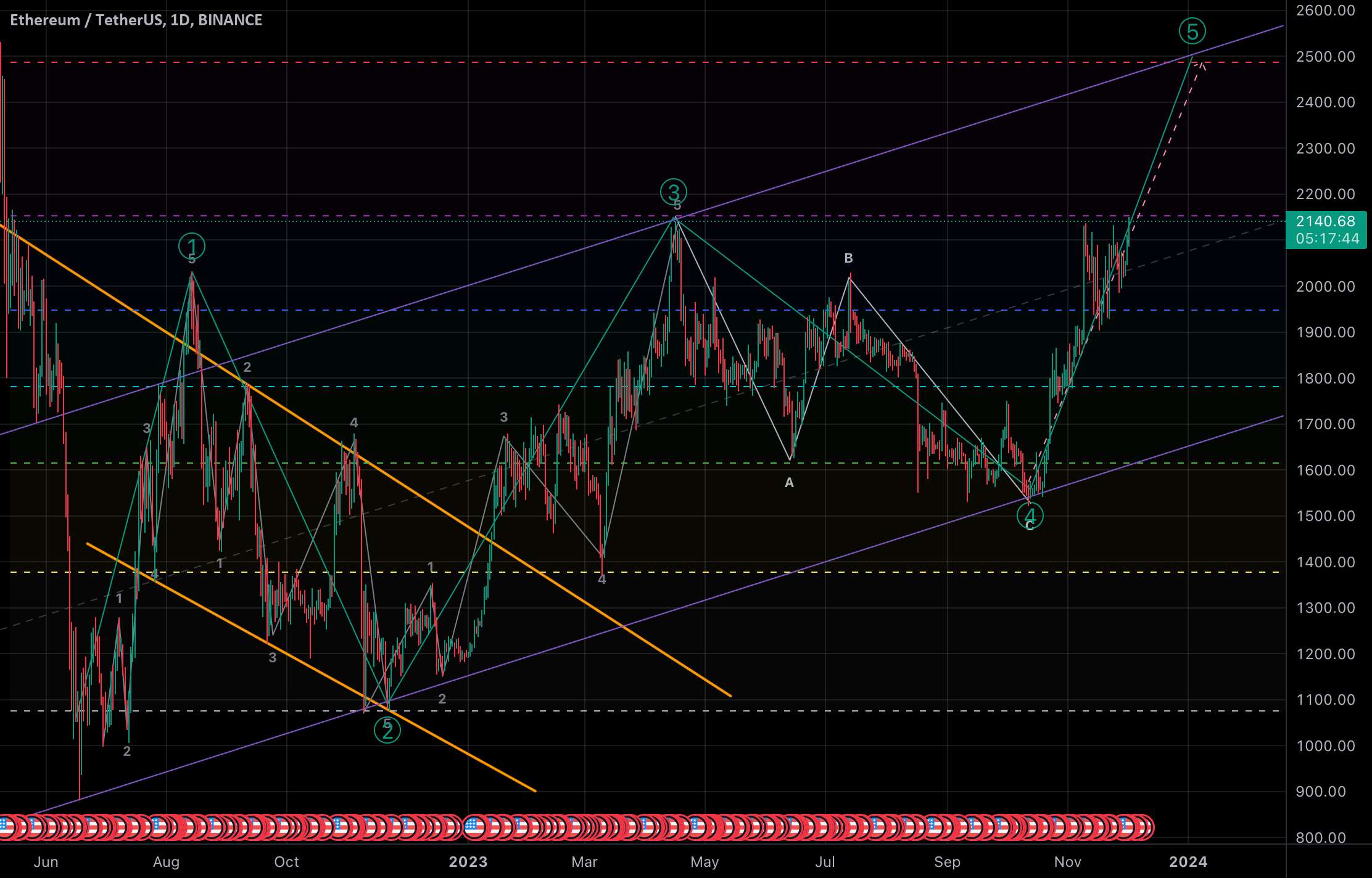This screenshot has height=878, width=1372.
Task: Select the circled wave 3 label
Action: pos(673,192)
